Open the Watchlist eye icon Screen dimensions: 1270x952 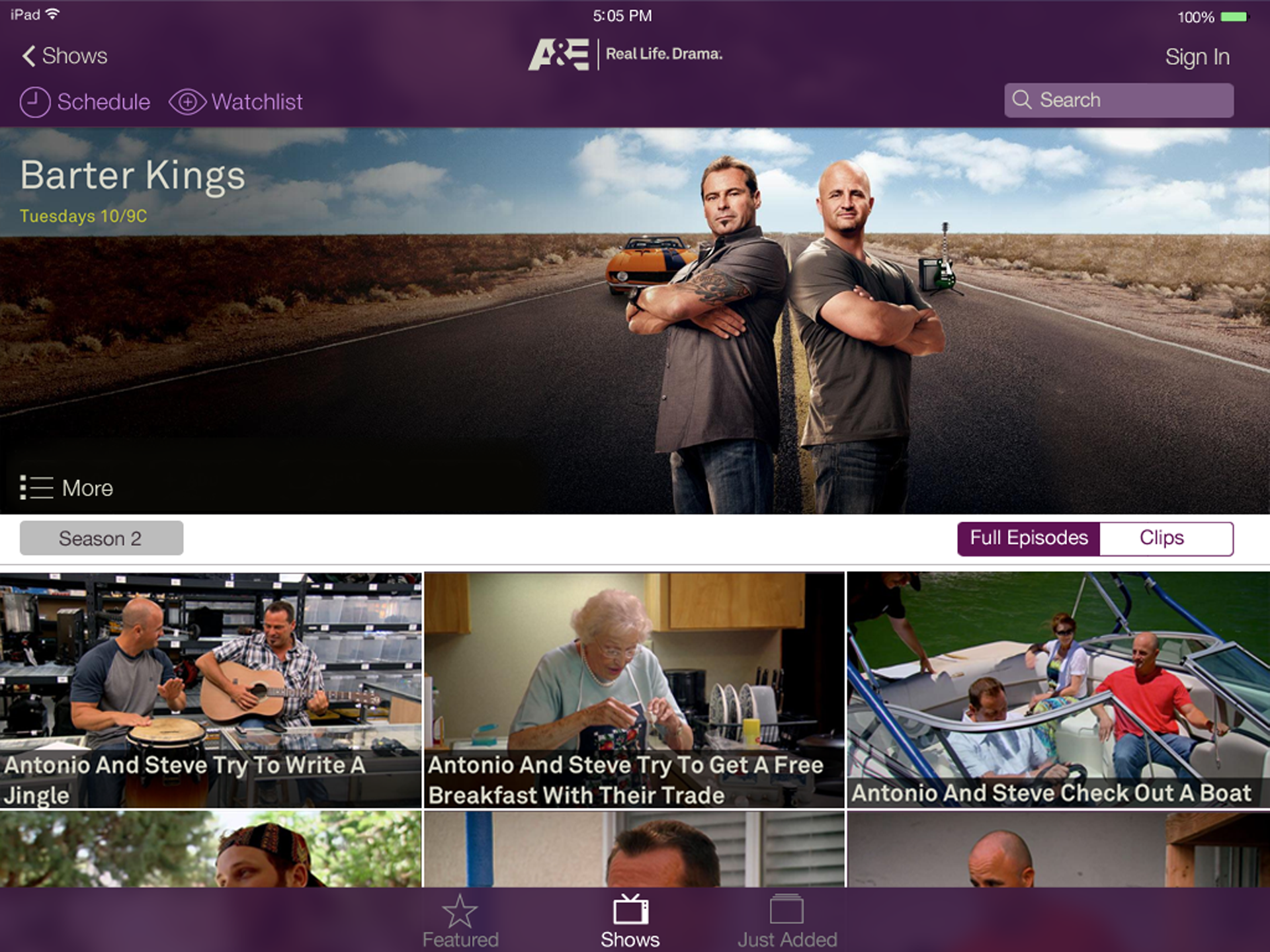pyautogui.click(x=188, y=102)
